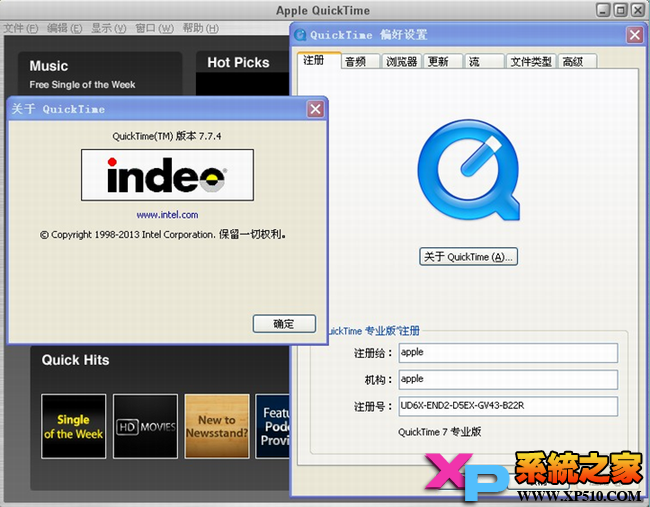Image resolution: width=650 pixels, height=507 pixels.
Task: Open the 编辑 (E) menu
Action: 65,28
